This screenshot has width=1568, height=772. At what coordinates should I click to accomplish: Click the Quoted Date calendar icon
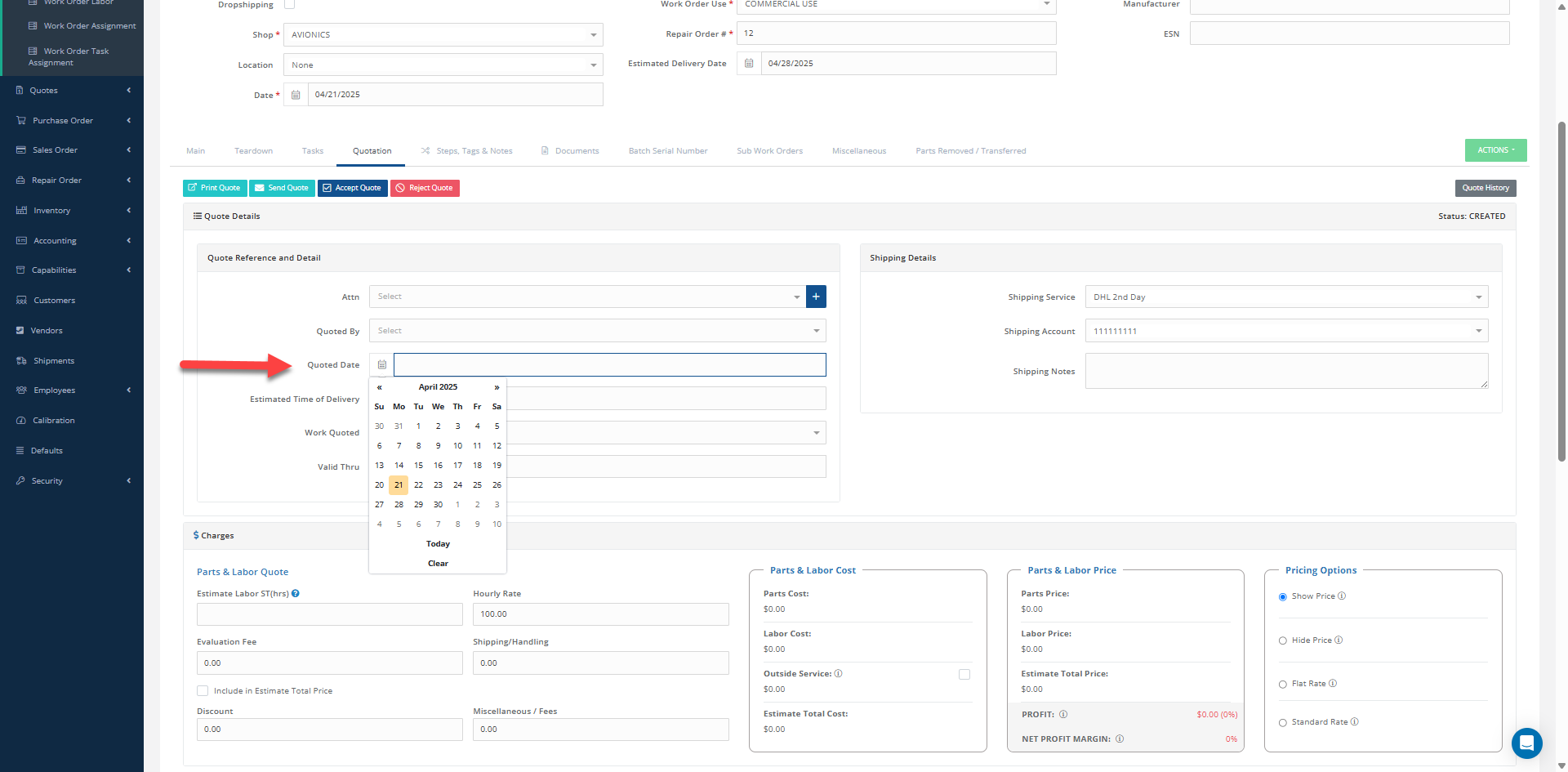click(x=381, y=364)
